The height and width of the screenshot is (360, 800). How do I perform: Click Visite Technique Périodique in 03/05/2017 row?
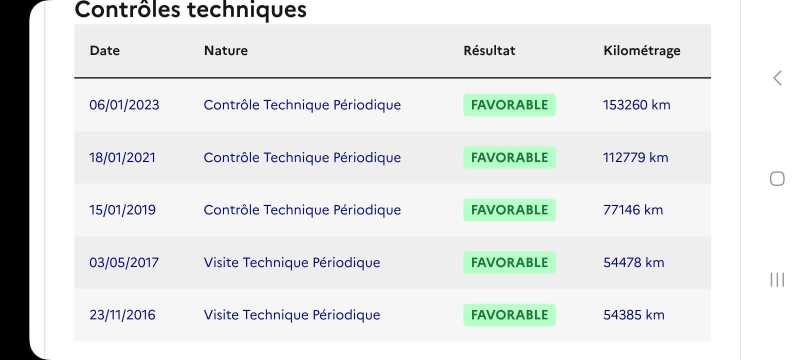point(292,263)
